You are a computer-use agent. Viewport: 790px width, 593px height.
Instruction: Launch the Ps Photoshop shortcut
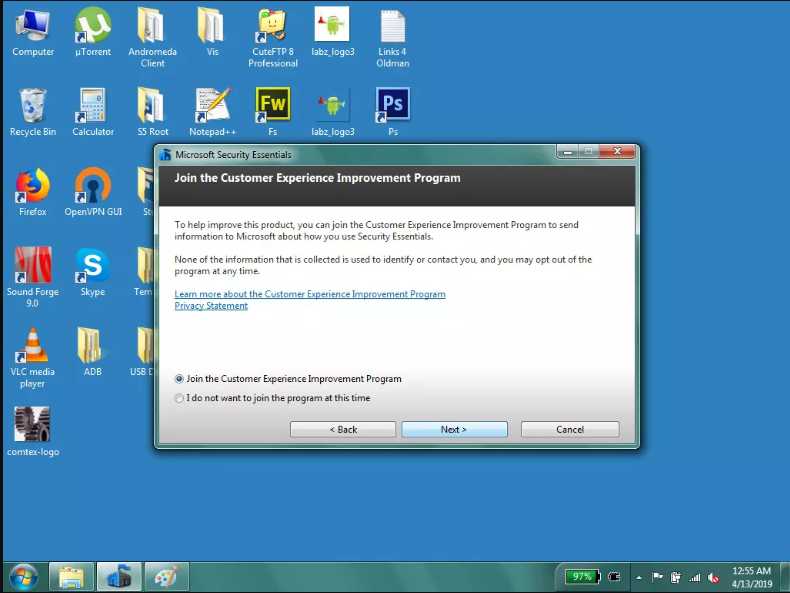pos(392,112)
